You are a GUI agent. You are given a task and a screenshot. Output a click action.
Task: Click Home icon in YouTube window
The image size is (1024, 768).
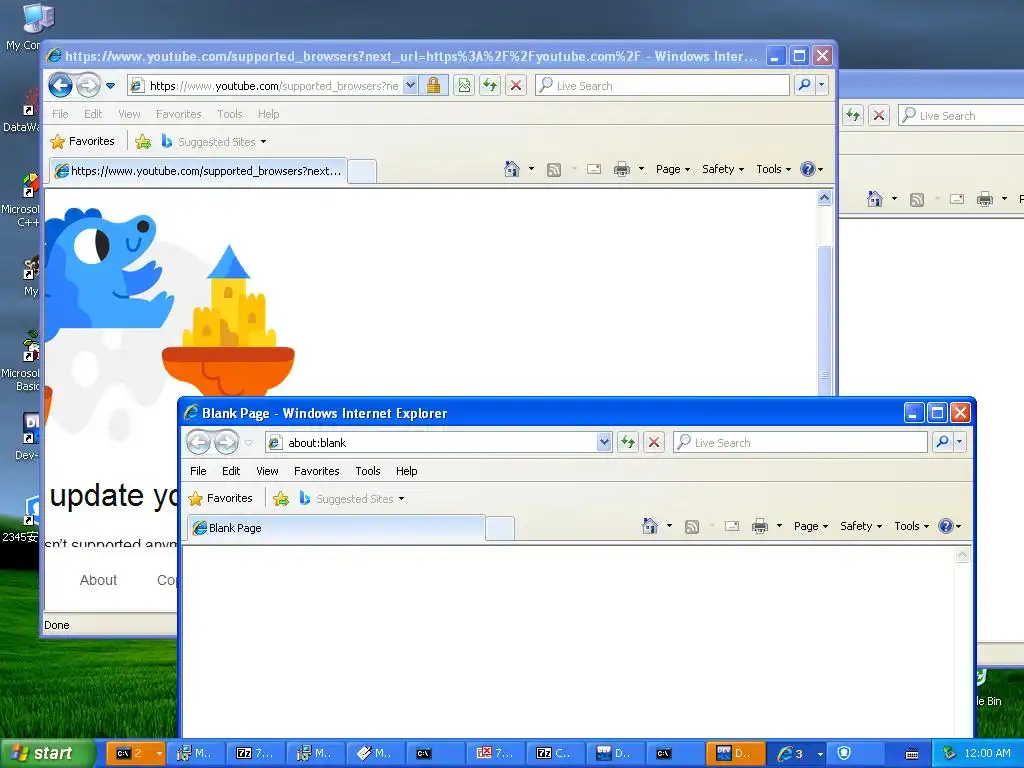pos(512,169)
